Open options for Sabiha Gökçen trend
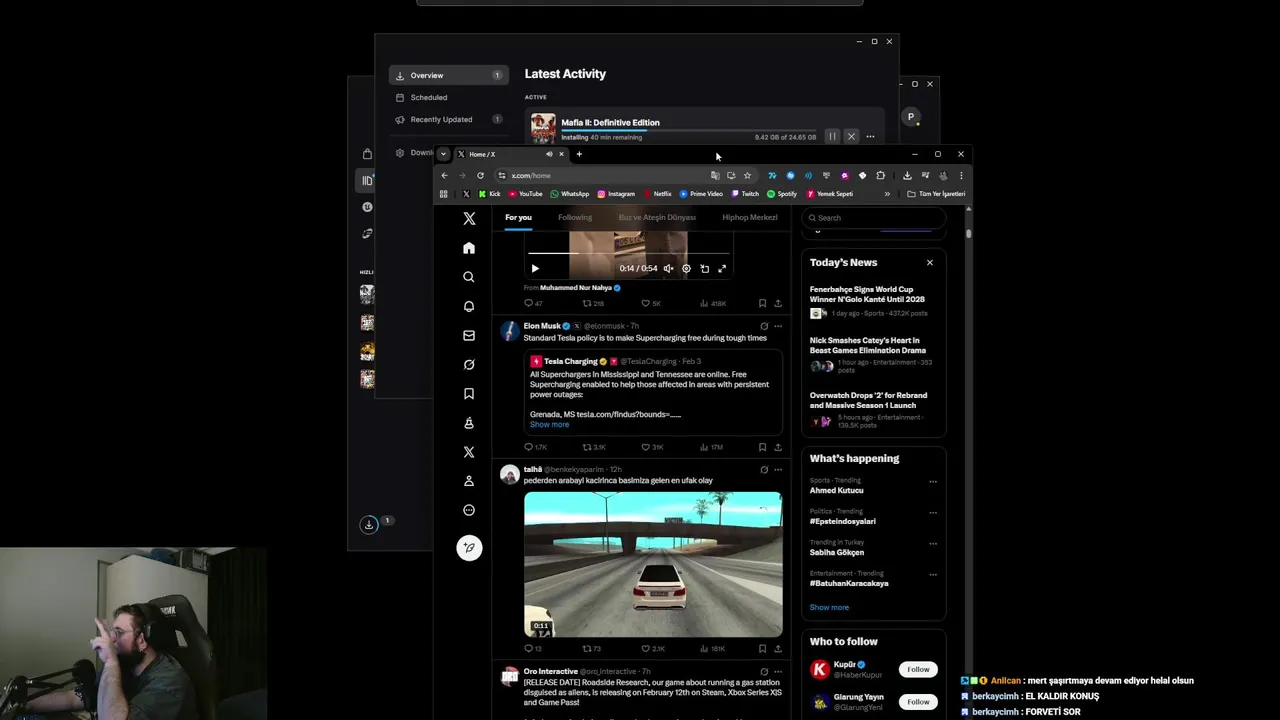The width and height of the screenshot is (1280, 720). tap(933, 543)
